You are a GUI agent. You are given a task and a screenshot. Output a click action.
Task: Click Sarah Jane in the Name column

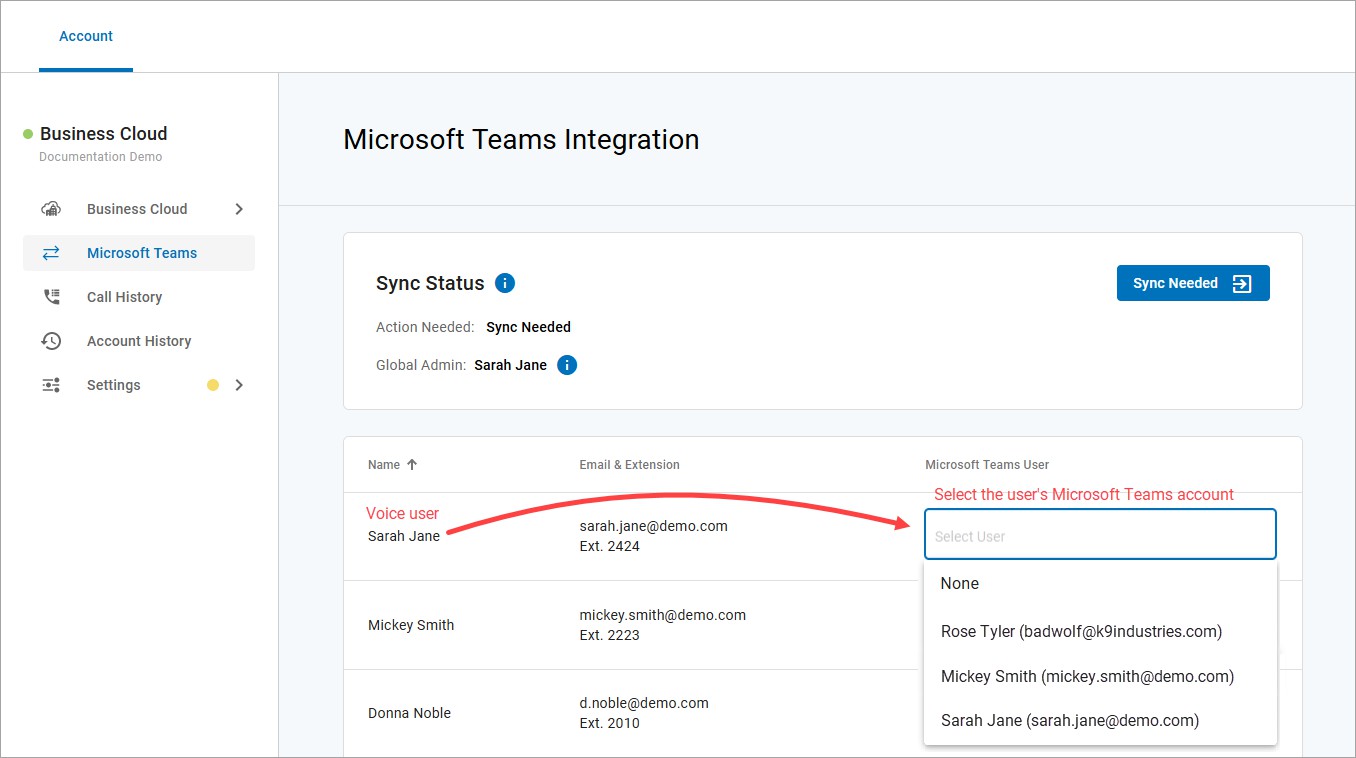click(x=404, y=536)
